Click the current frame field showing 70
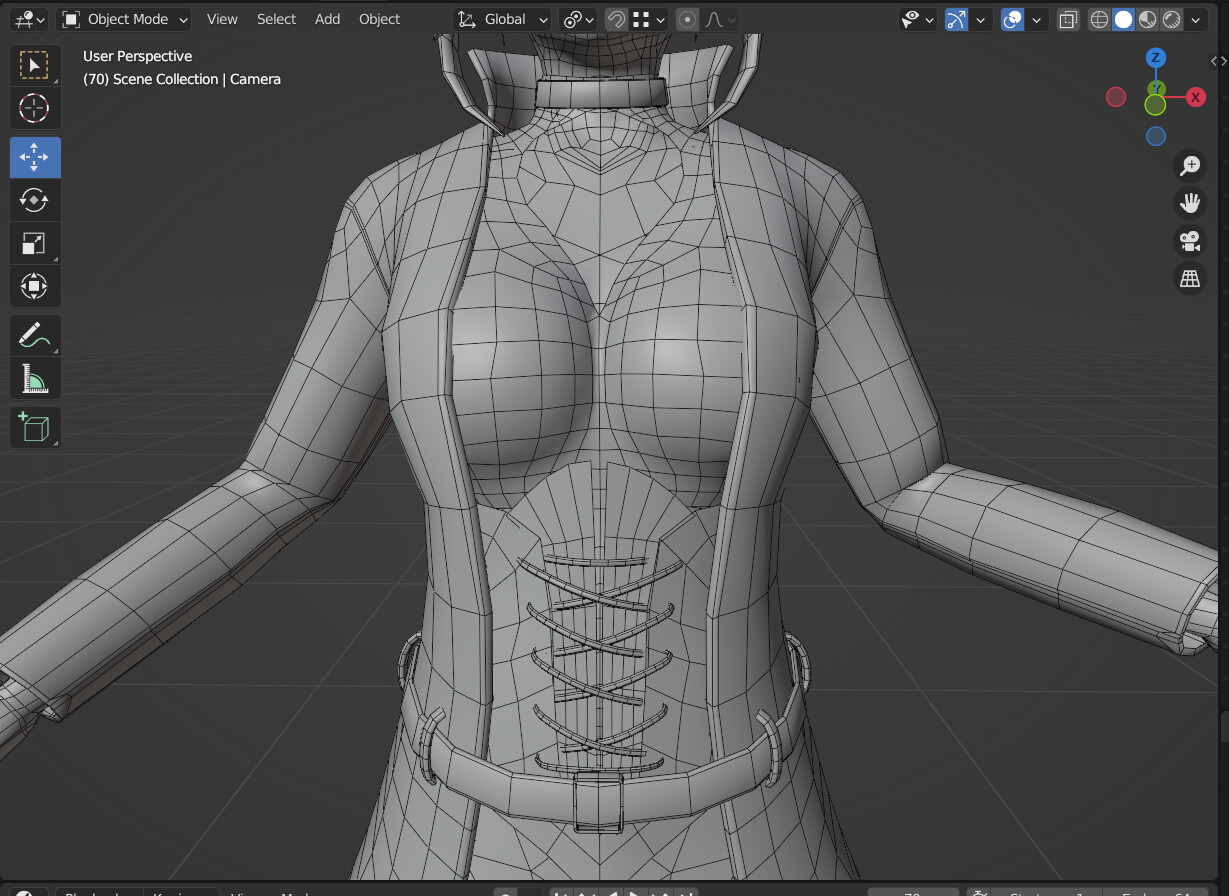1229x896 pixels. point(911,893)
